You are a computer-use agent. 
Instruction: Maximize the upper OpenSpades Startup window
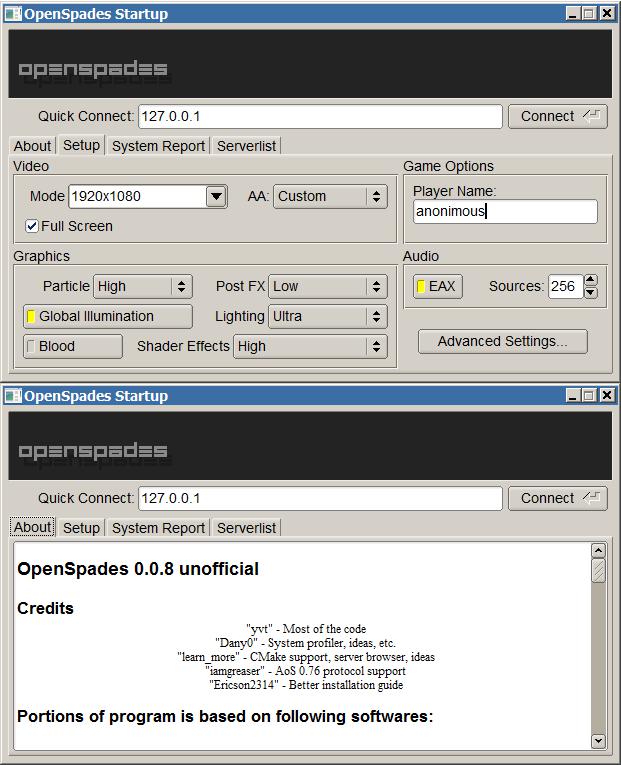tap(589, 14)
